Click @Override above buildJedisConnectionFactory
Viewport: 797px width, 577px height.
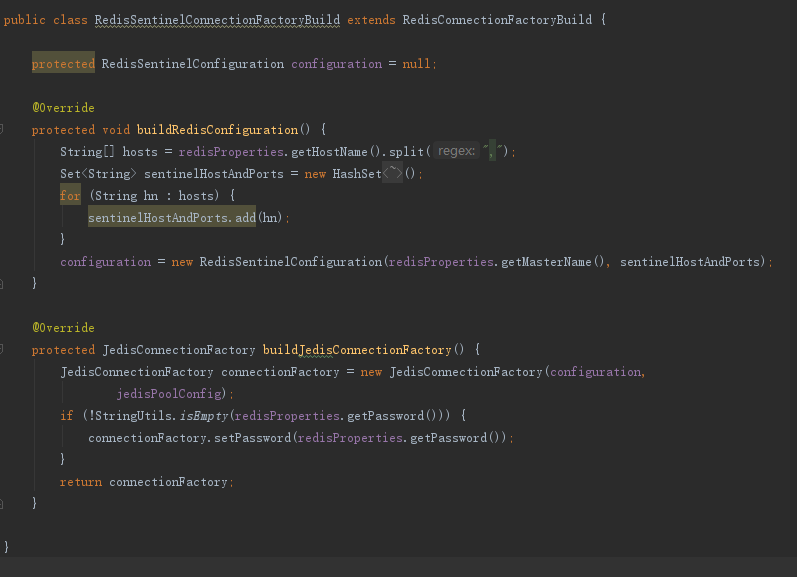tap(63, 328)
